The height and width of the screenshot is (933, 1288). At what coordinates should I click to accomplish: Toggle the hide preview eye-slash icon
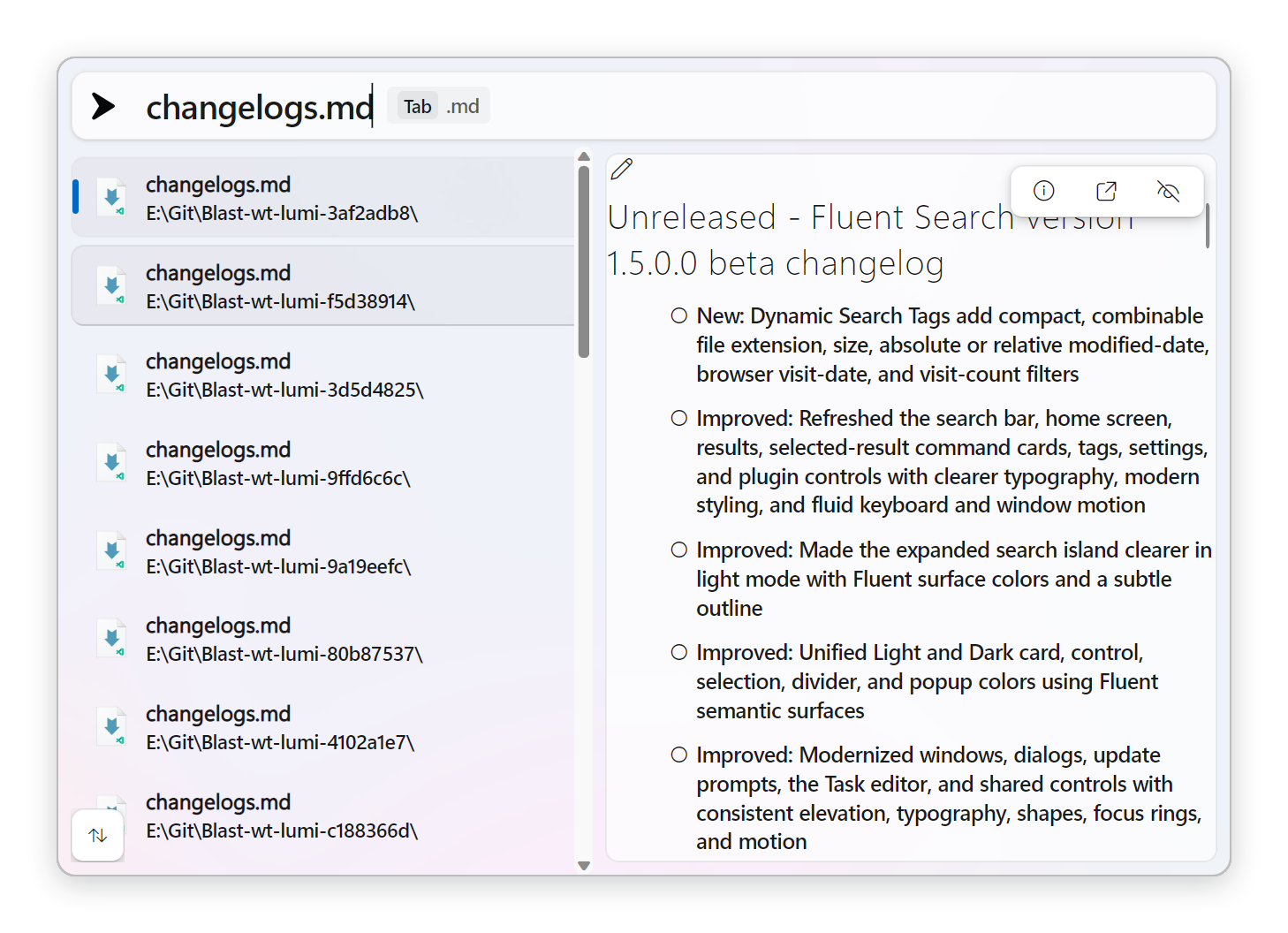[1168, 191]
